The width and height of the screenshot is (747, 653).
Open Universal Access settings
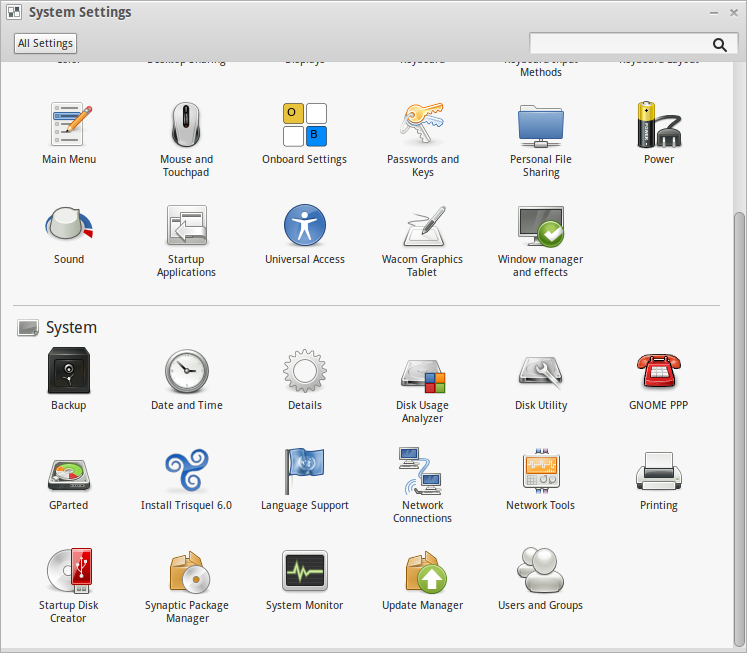pyautogui.click(x=305, y=227)
